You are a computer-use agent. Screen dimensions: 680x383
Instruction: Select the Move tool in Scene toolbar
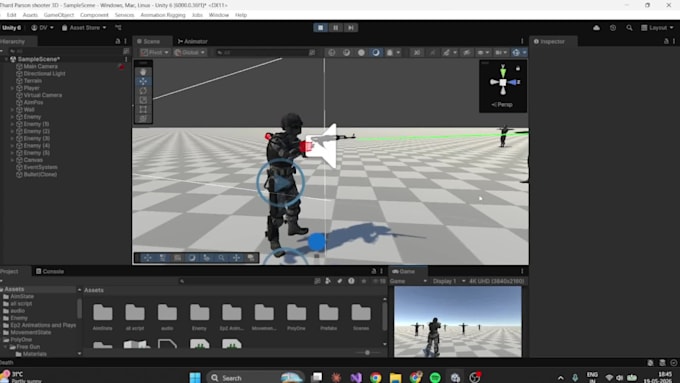143,81
